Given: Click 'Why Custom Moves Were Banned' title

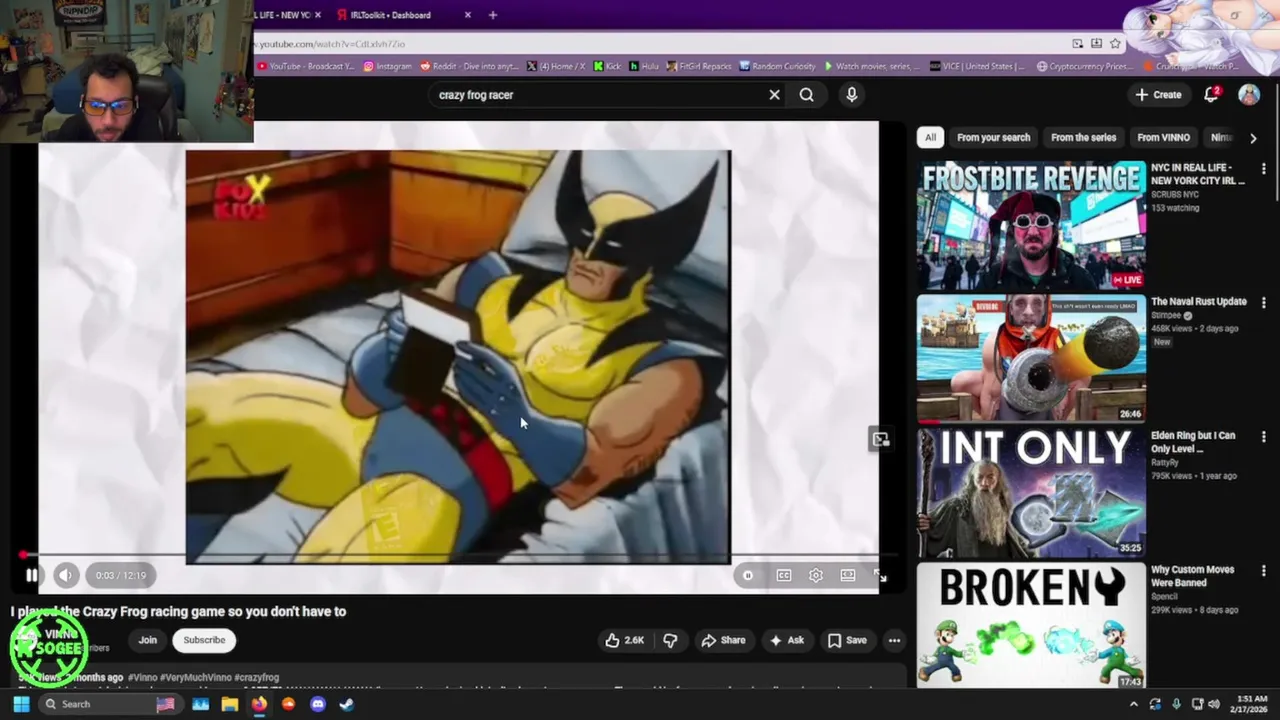Looking at the screenshot, I should tap(1192, 576).
